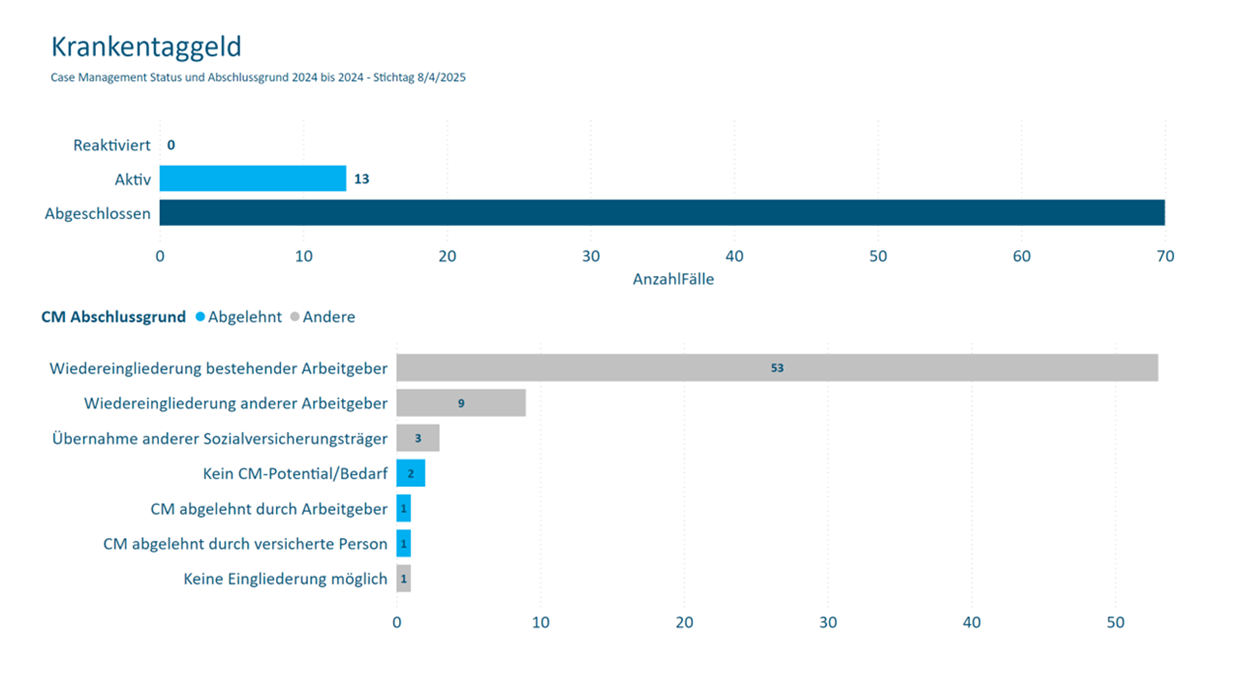Click the bar for CM abgelehnt durch Arbeitgeber
Viewport: 1240px width, 698px height.
[403, 509]
